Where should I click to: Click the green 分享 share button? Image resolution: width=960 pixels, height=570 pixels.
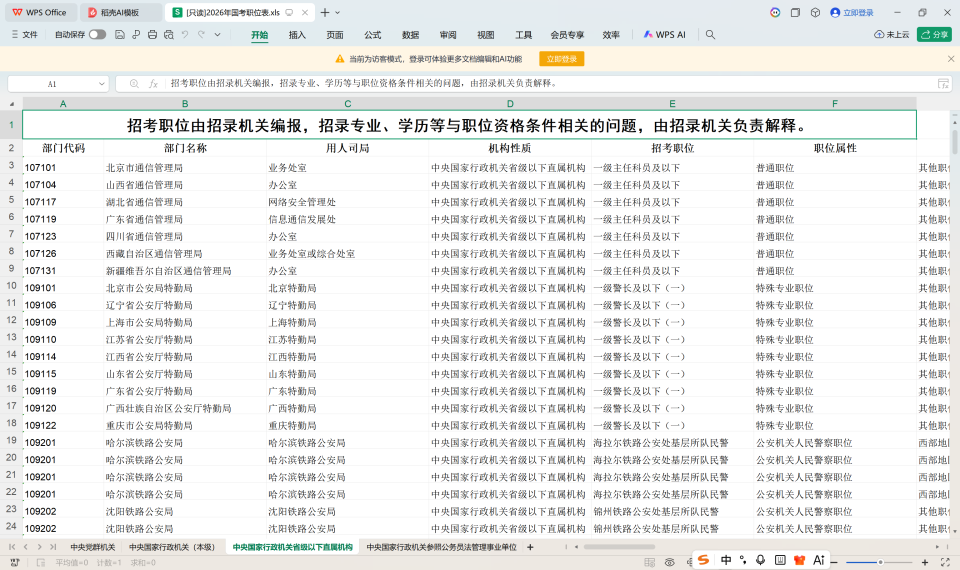[x=935, y=34]
